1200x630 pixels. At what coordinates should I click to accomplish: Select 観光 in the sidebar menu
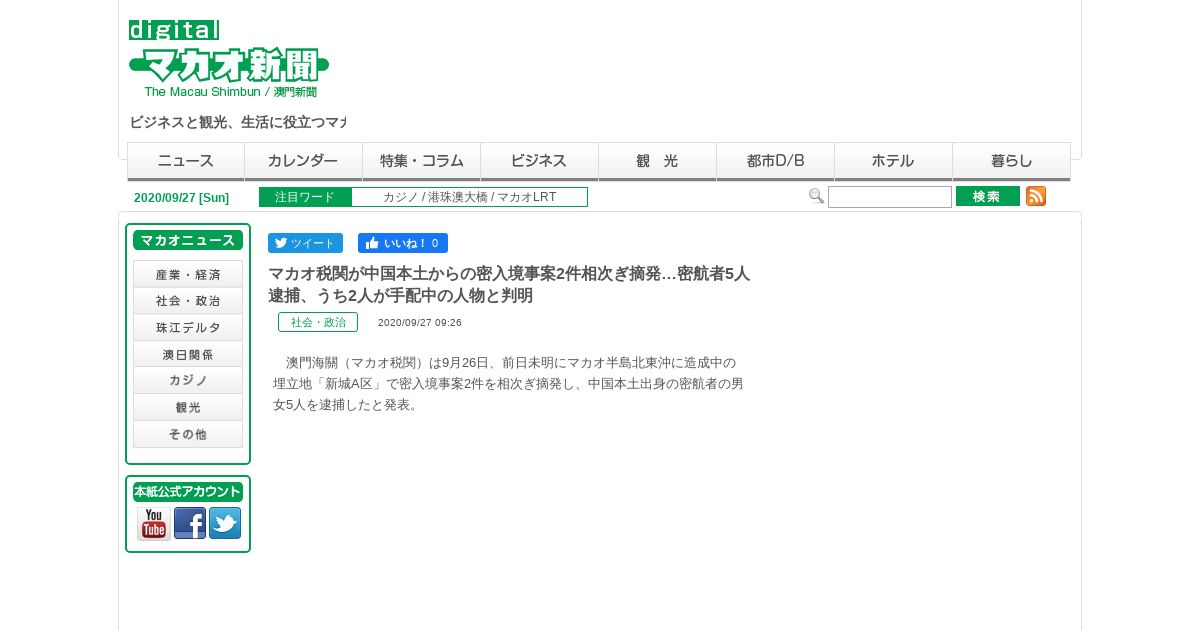(x=188, y=407)
